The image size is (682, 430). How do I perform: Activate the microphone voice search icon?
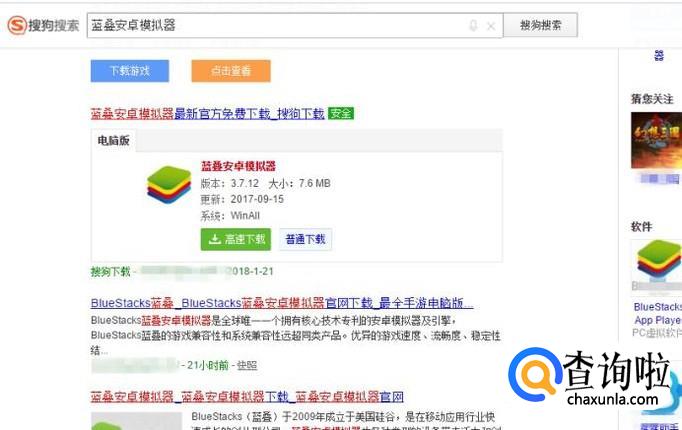[474, 26]
